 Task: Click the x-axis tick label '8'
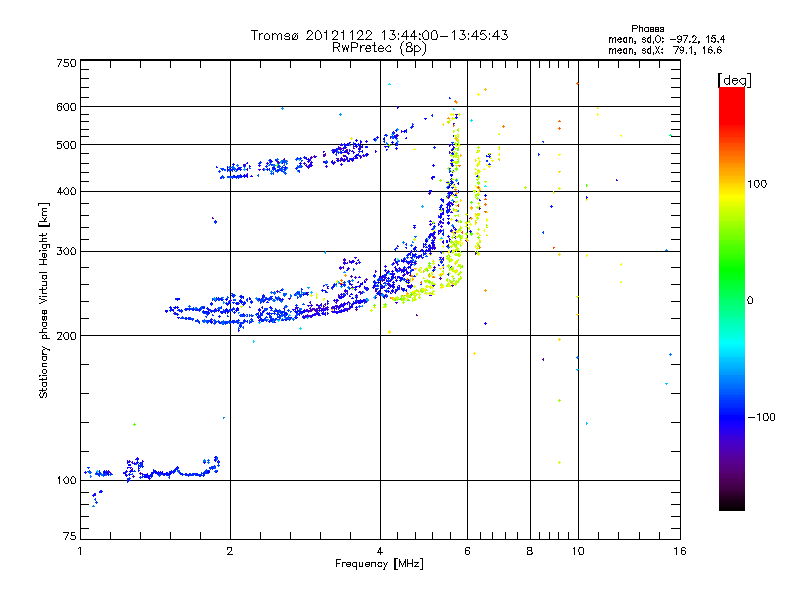530,551
